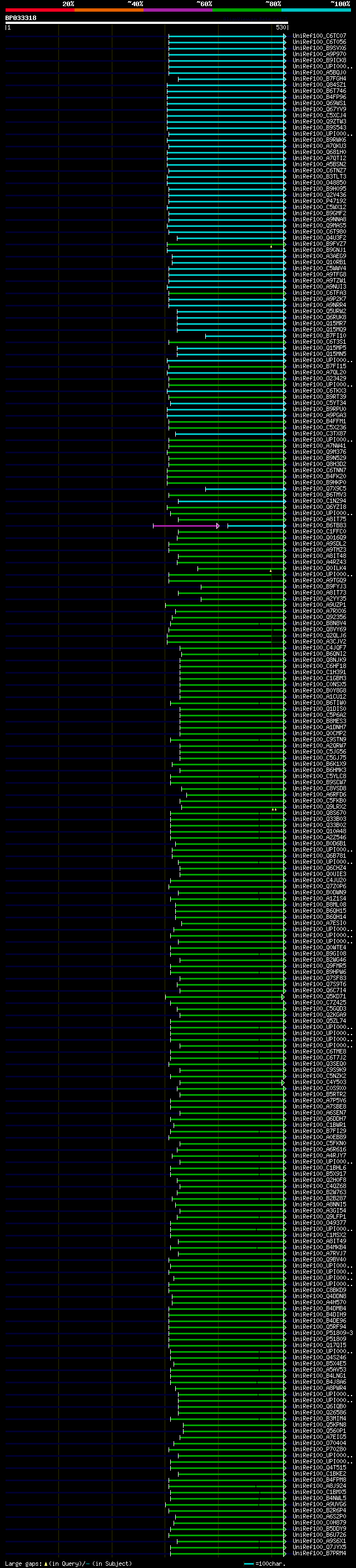Click the green ~80% identity legend segment
The height and width of the screenshot is (1568, 356).
[247, 10]
